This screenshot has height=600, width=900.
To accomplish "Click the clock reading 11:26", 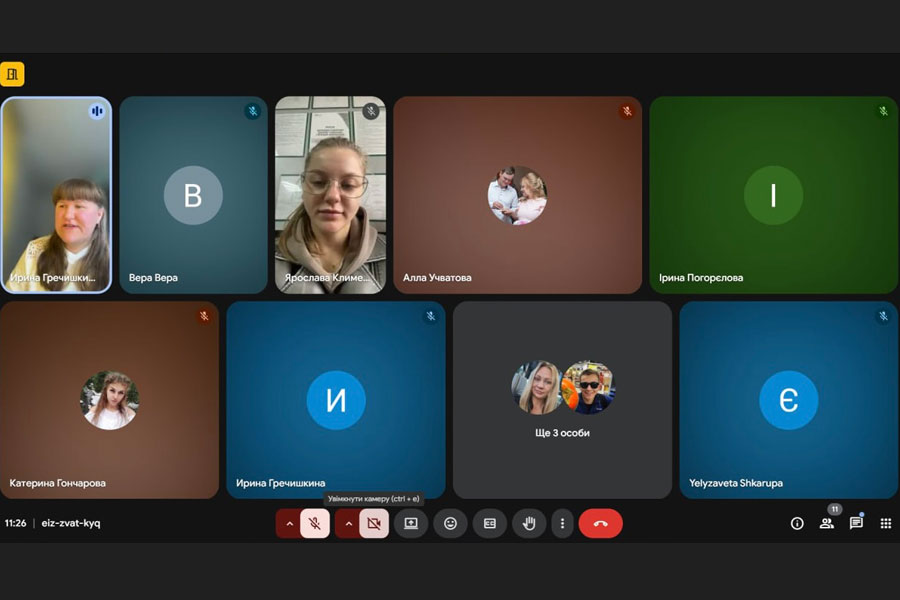I will click(x=15, y=523).
